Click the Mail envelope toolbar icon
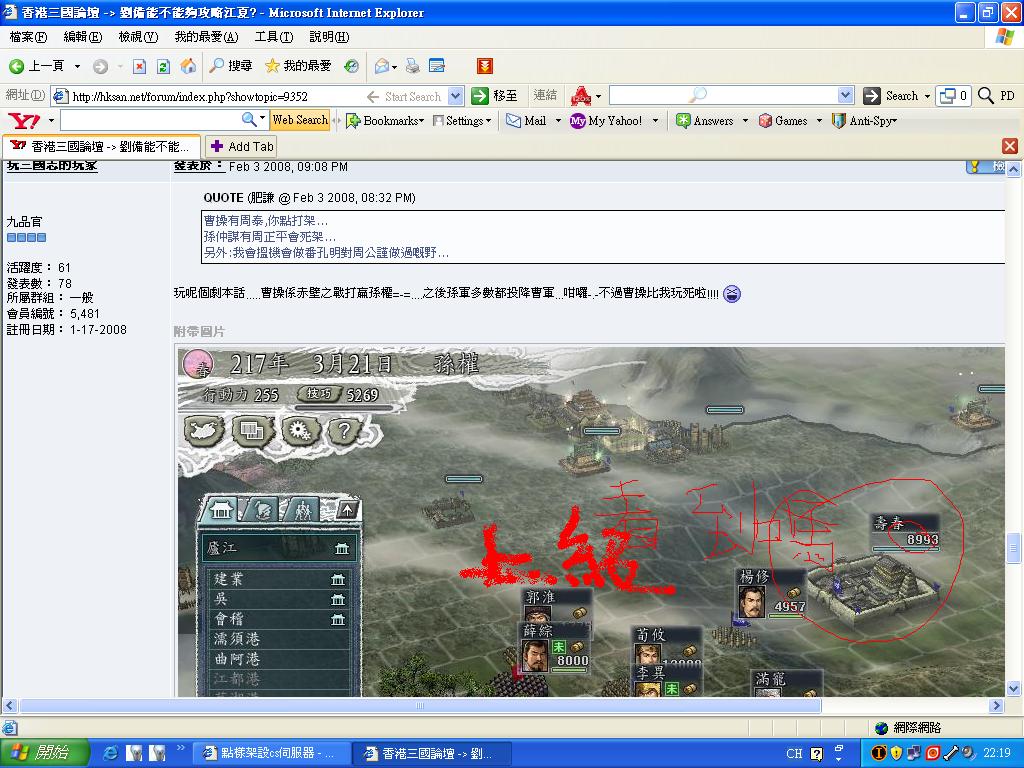1024x768 pixels. tap(382, 66)
